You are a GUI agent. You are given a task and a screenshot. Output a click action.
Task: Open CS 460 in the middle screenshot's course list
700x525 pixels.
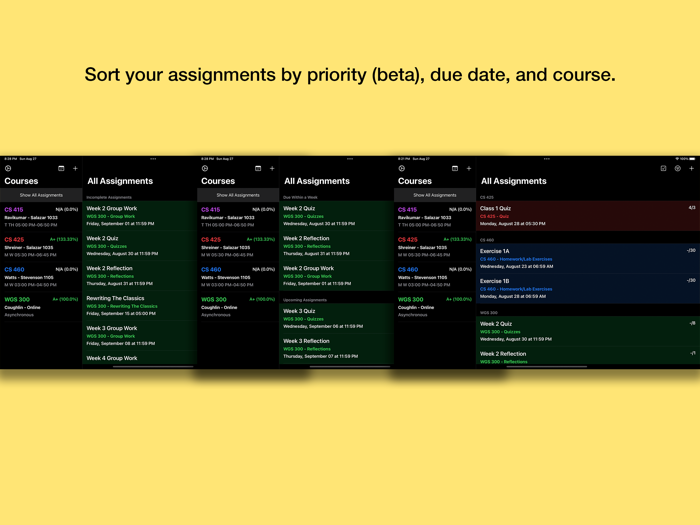[238, 277]
